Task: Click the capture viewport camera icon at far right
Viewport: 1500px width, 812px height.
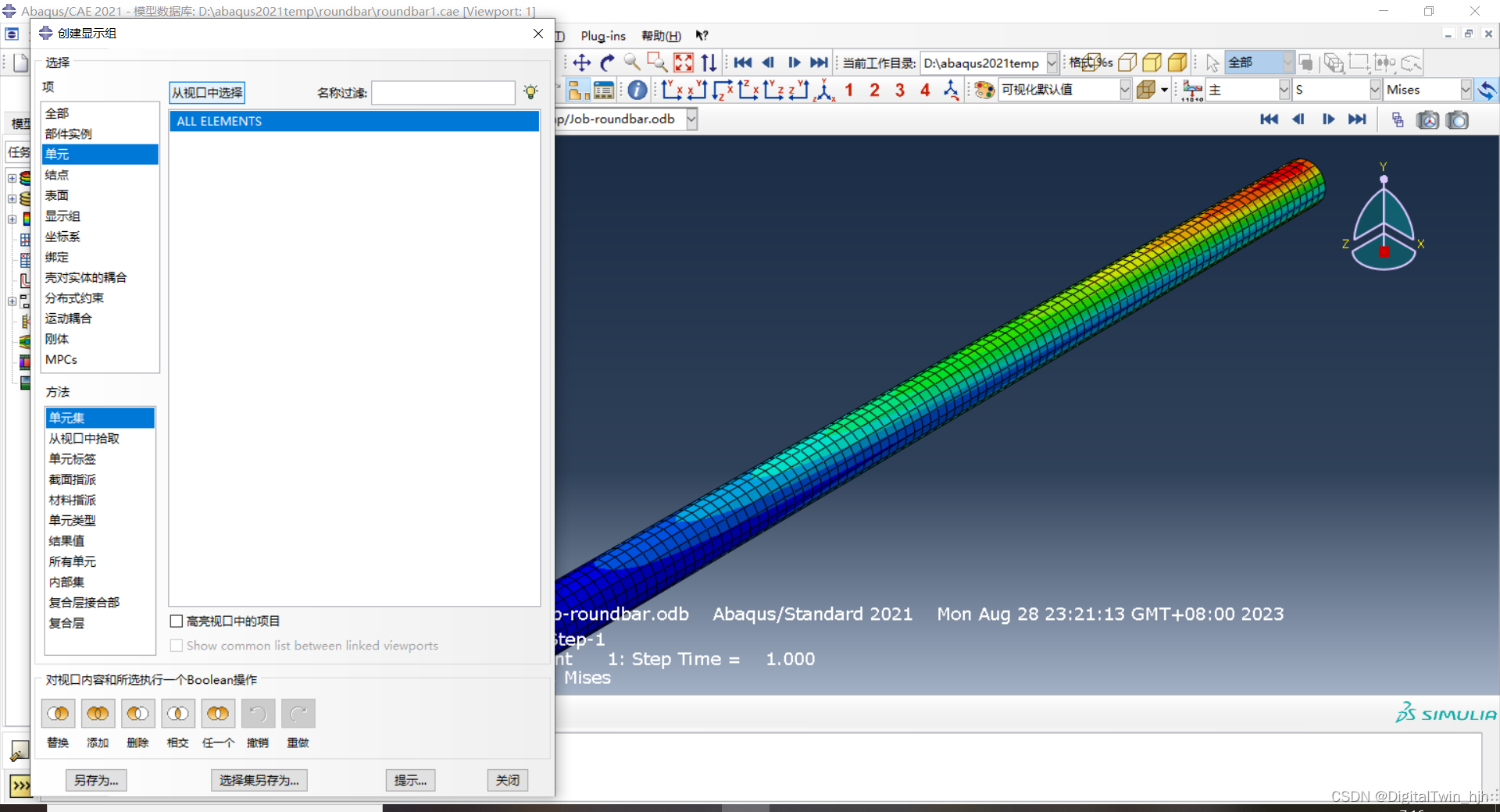Action: (1457, 119)
